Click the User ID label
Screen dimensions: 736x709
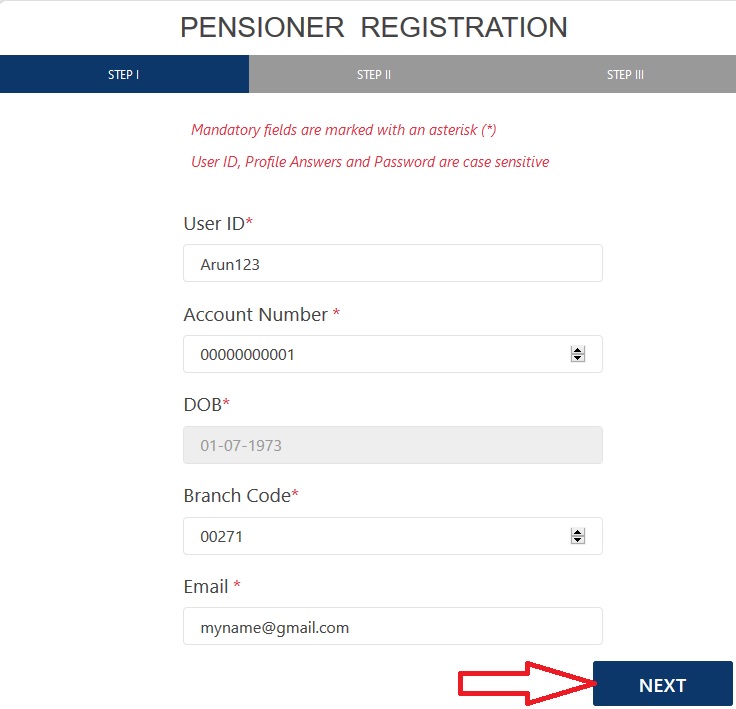point(214,223)
